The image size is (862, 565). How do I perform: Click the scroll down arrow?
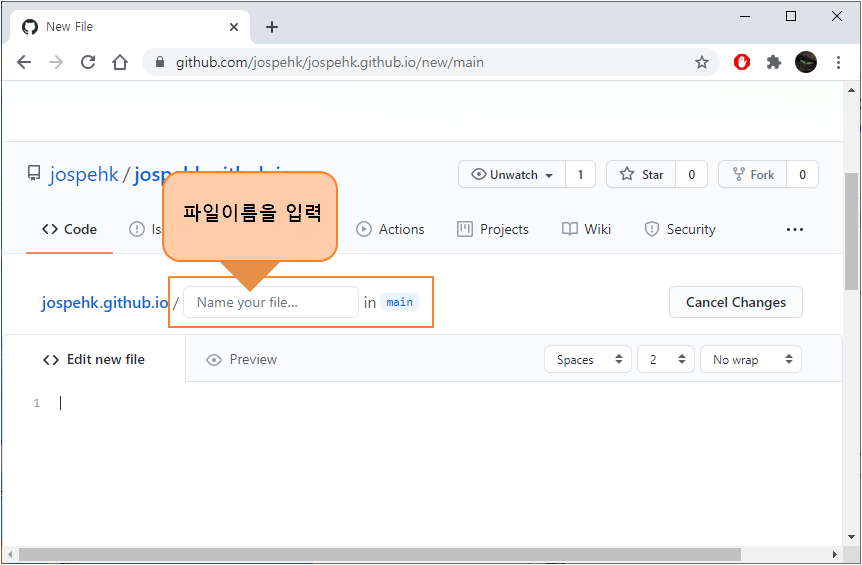851,536
